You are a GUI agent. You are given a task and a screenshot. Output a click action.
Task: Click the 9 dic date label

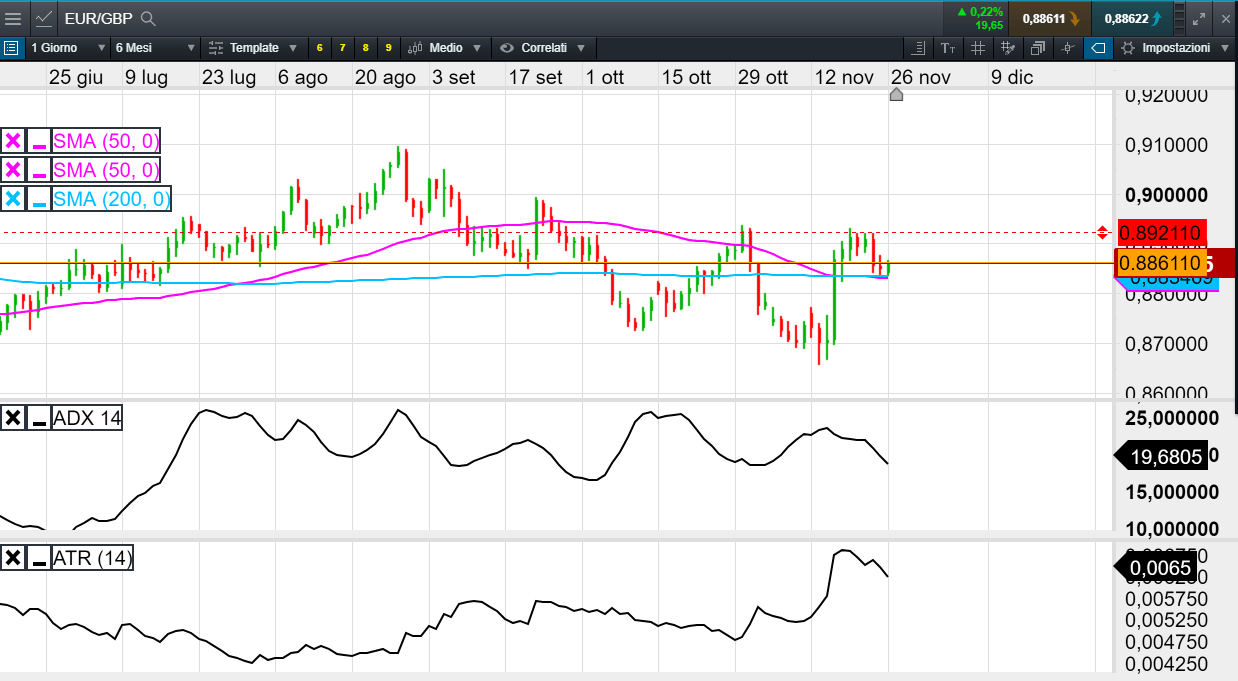(x=1012, y=77)
